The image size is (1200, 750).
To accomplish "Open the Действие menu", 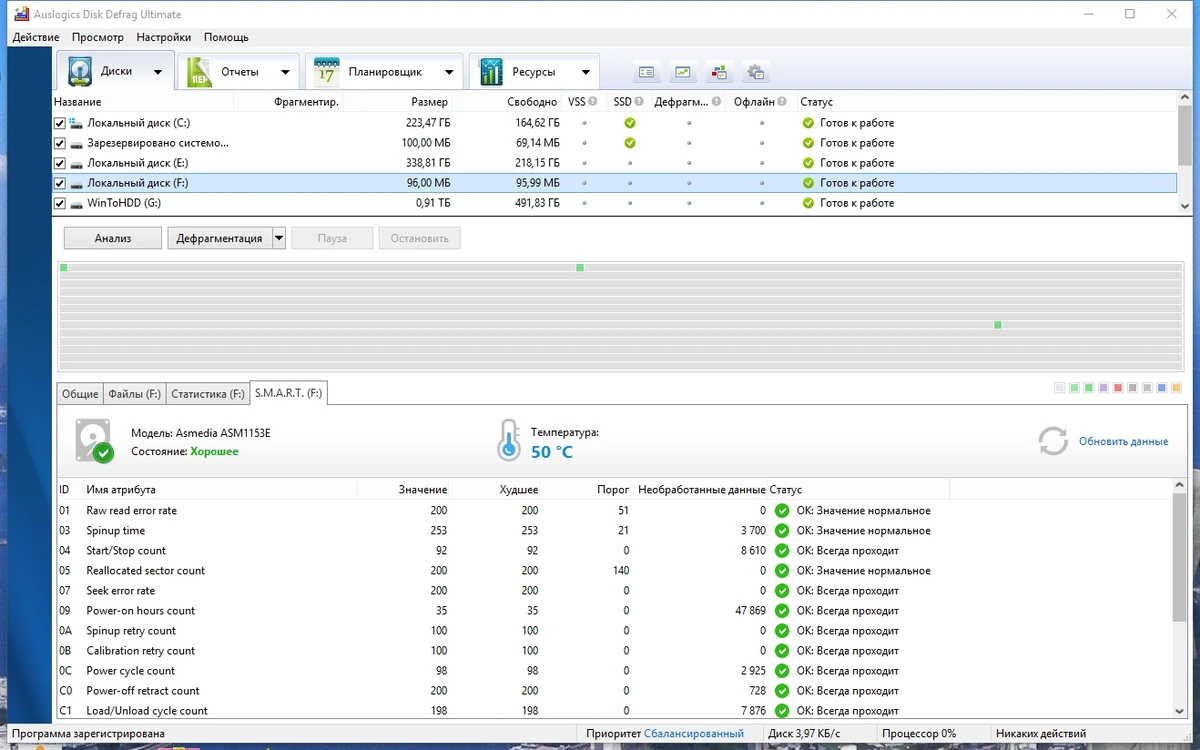I will tap(36, 37).
